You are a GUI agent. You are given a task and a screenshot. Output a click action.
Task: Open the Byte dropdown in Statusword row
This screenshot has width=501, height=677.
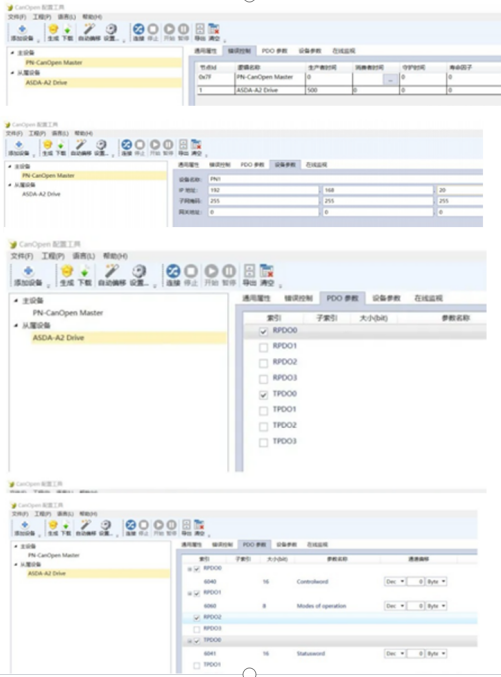pos(436,654)
